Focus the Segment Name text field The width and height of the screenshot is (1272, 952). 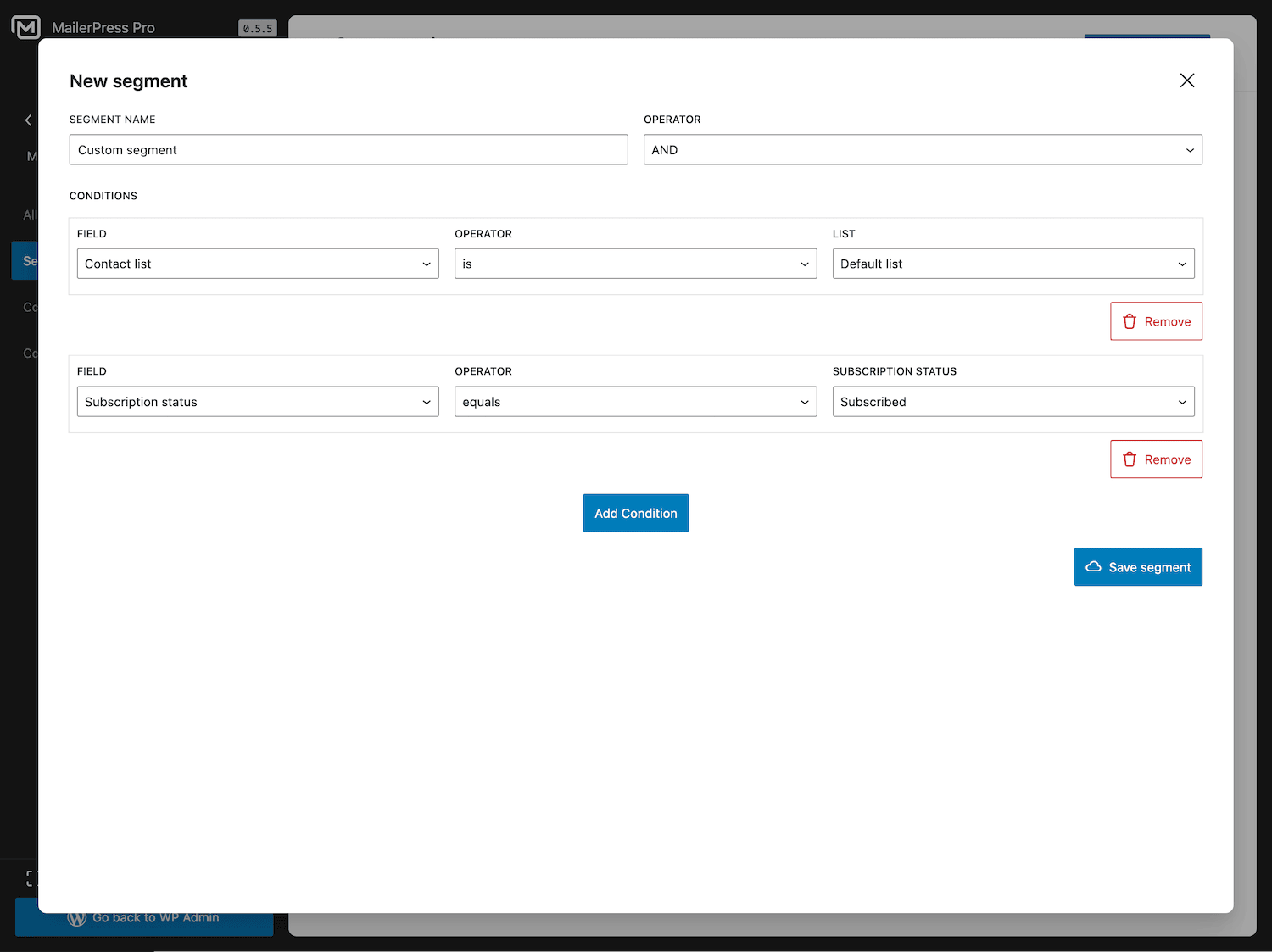tap(348, 150)
